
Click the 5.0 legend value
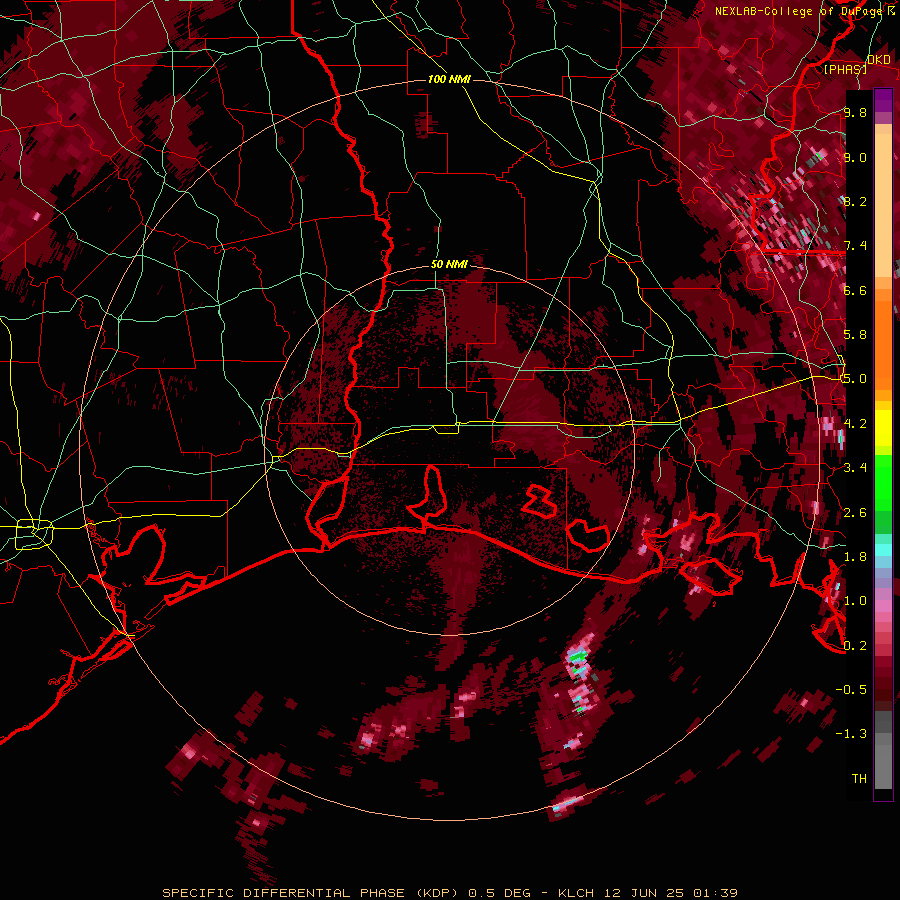click(855, 379)
